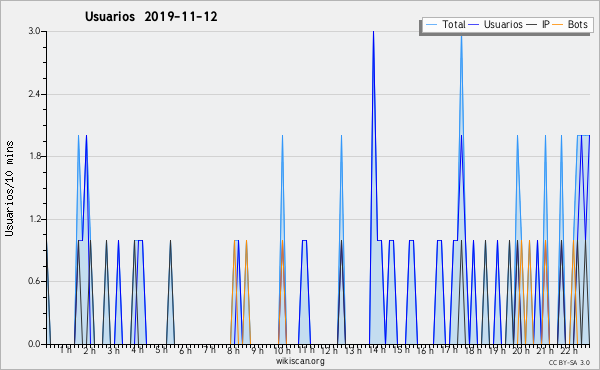This screenshot has width=600, height=370.
Task: Click the '15 h' x-axis label
Action: tap(401, 350)
